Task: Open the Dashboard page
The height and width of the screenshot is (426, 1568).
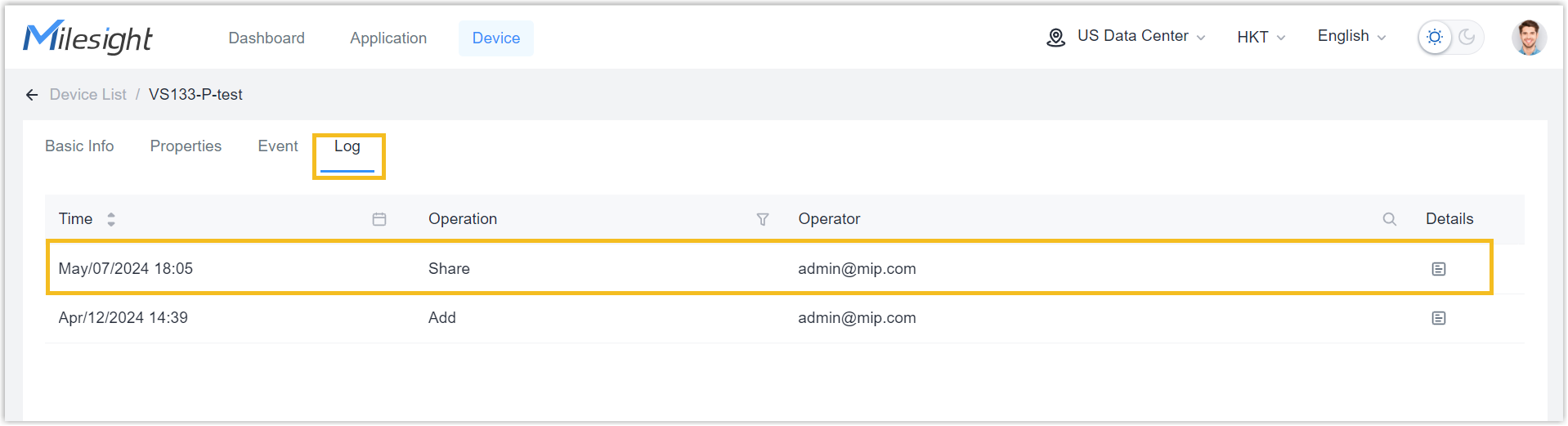Action: [267, 38]
